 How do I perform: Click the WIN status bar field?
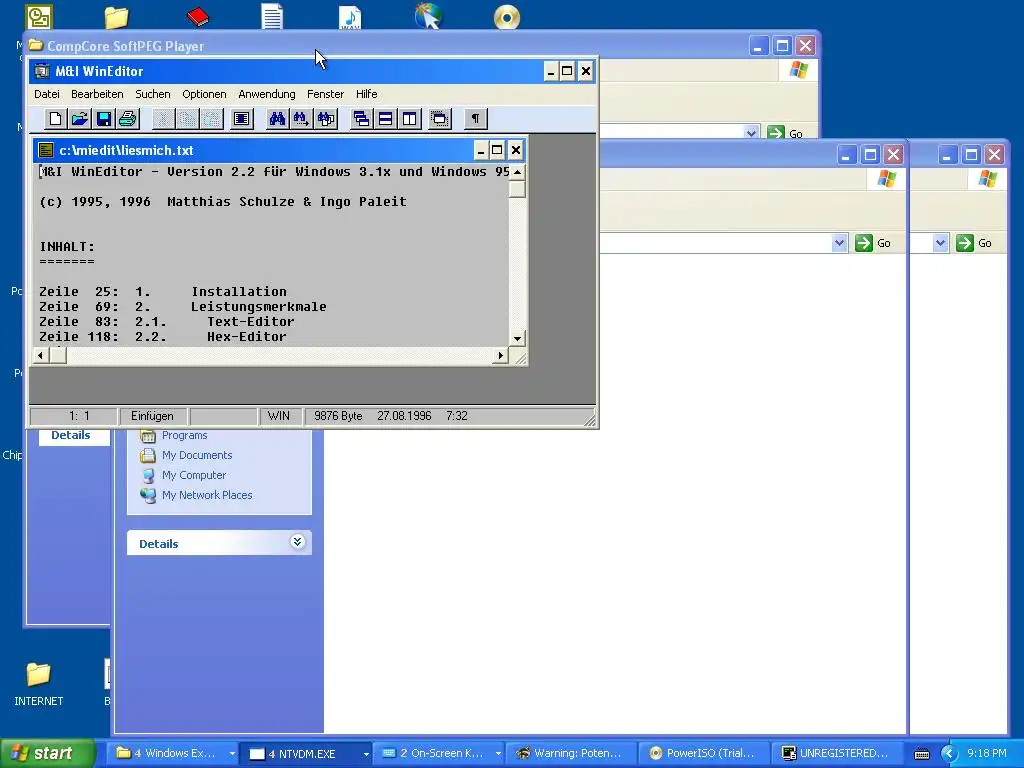[279, 416]
